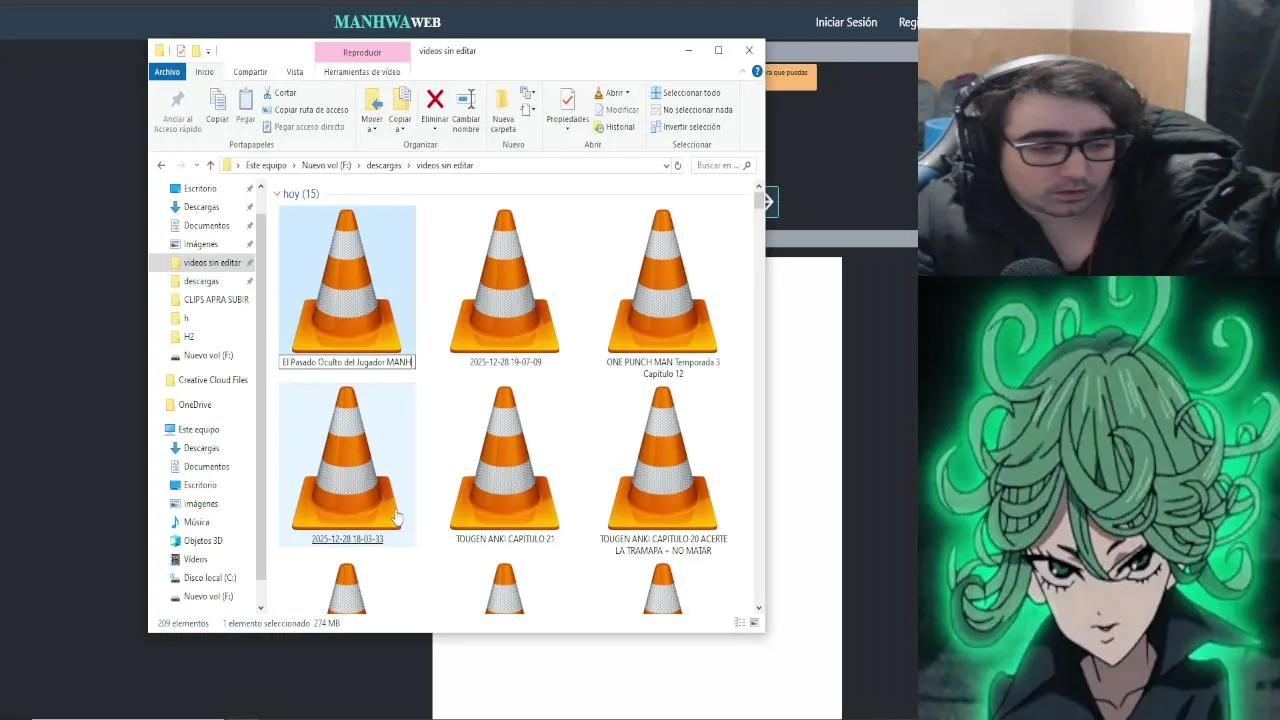Switch to the Inicio ribbon tab
This screenshot has width=1280, height=720.
pyautogui.click(x=204, y=72)
